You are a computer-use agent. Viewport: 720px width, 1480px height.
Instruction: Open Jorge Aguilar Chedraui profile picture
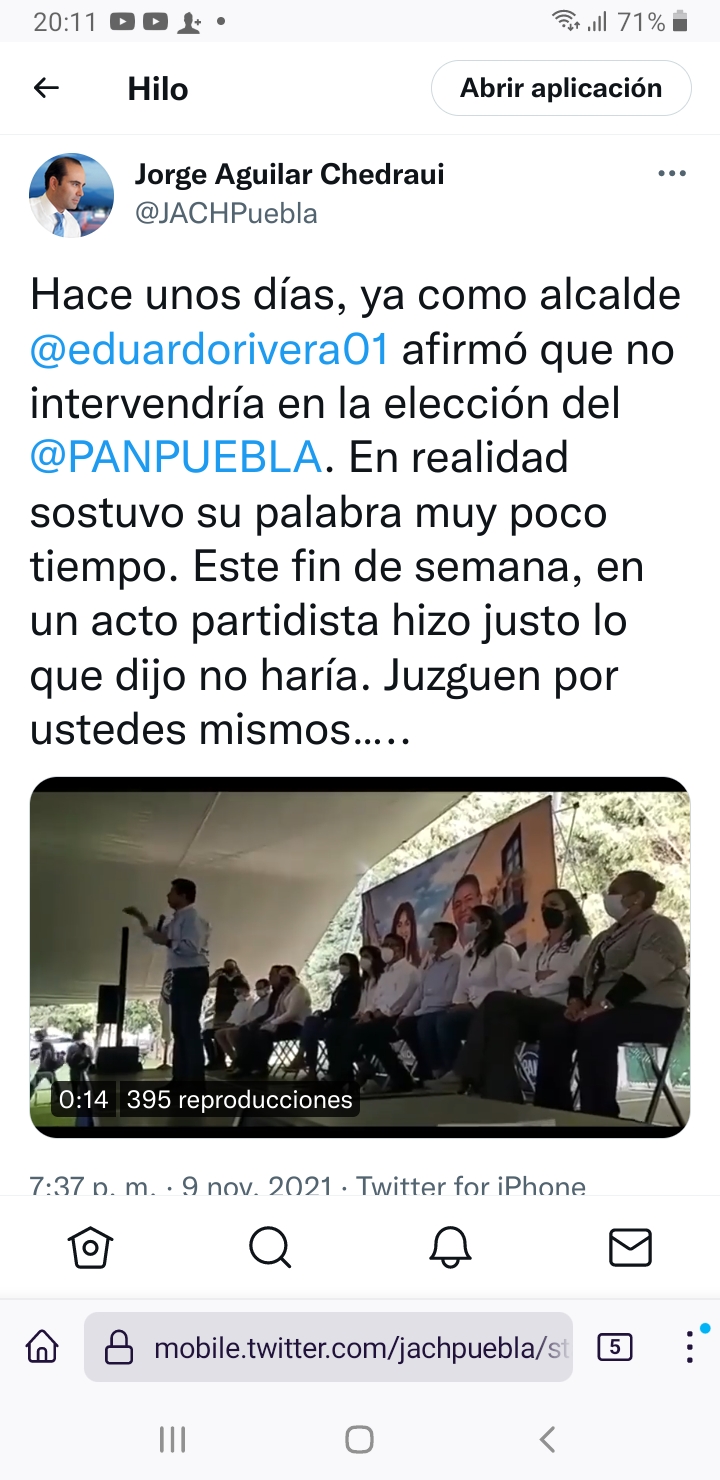71,194
